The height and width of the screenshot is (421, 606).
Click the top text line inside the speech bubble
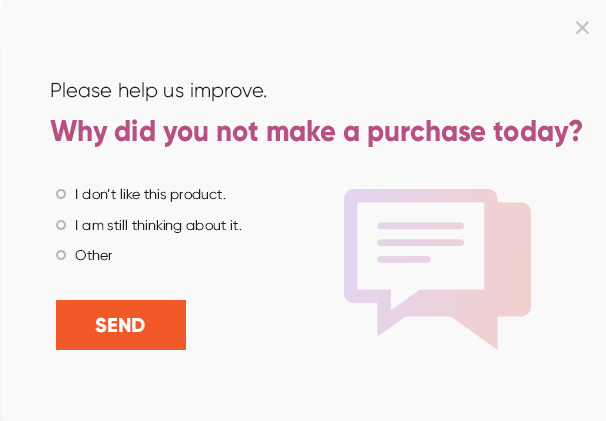[420, 226]
